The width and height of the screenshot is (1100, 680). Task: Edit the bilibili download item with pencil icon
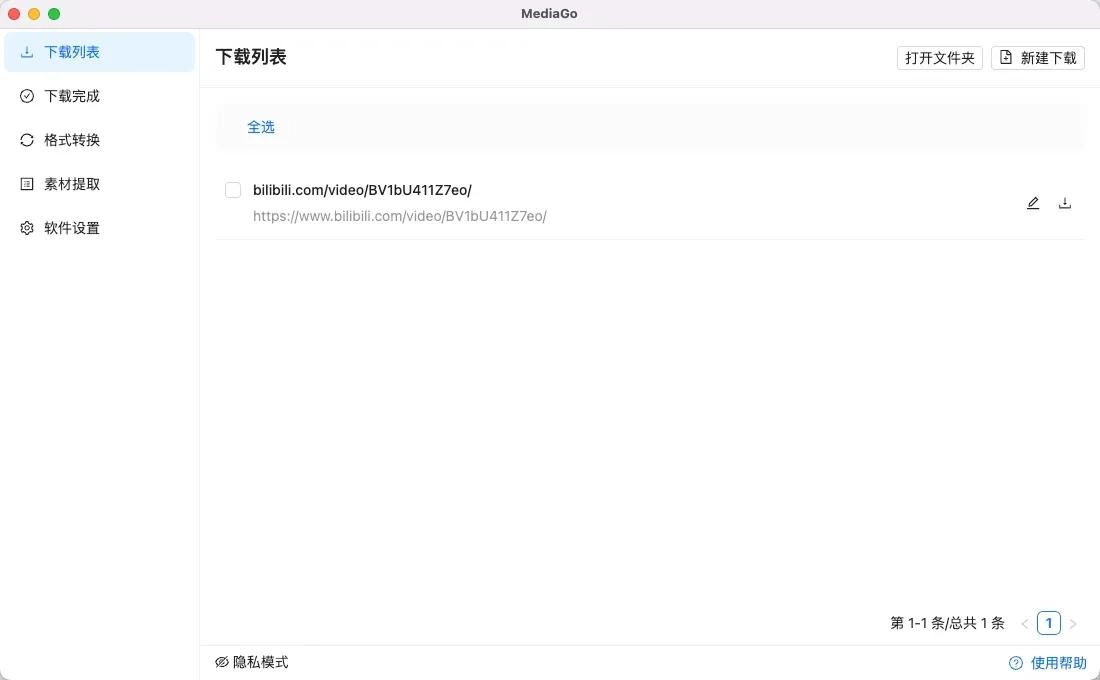coord(1033,204)
